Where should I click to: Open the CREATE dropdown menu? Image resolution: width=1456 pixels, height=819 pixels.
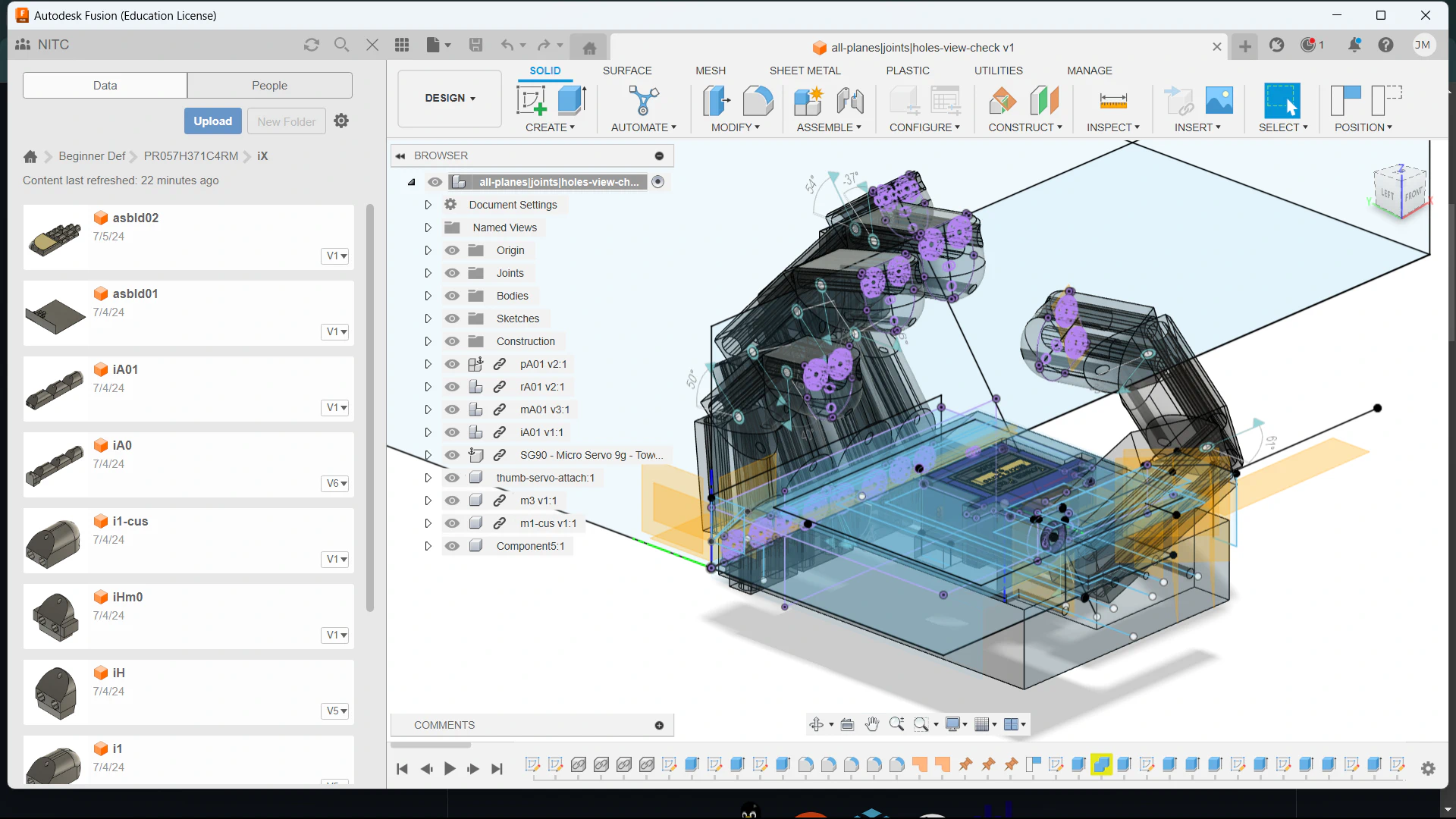pos(550,127)
